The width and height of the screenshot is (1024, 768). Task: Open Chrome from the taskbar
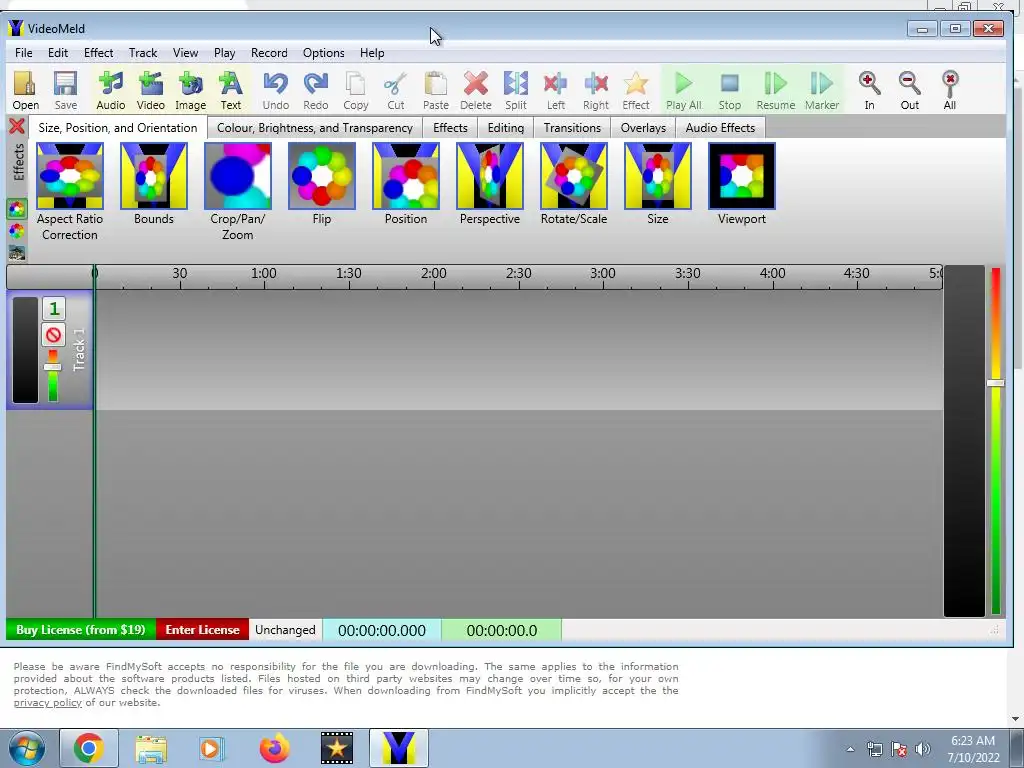(x=89, y=748)
